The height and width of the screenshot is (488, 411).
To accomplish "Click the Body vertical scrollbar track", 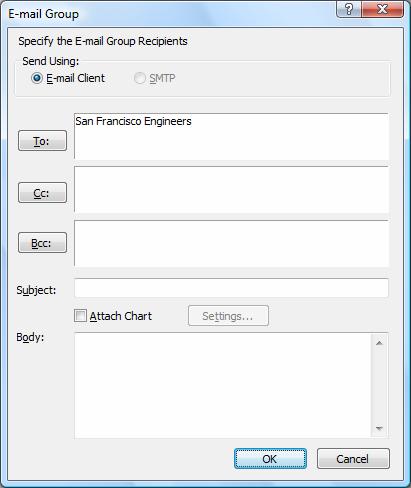I will coord(379,386).
